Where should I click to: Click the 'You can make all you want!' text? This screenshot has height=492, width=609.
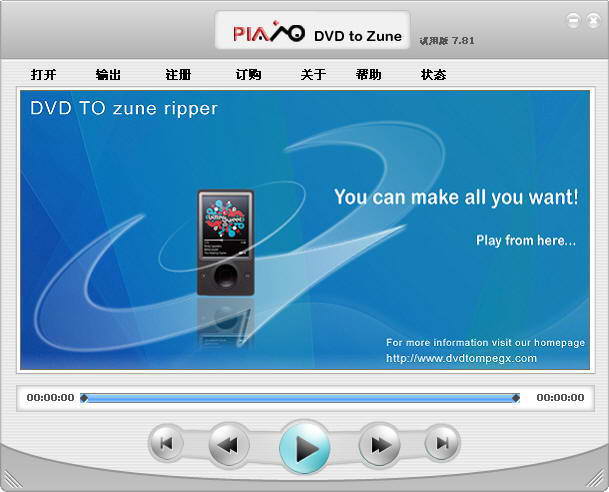pyautogui.click(x=456, y=197)
